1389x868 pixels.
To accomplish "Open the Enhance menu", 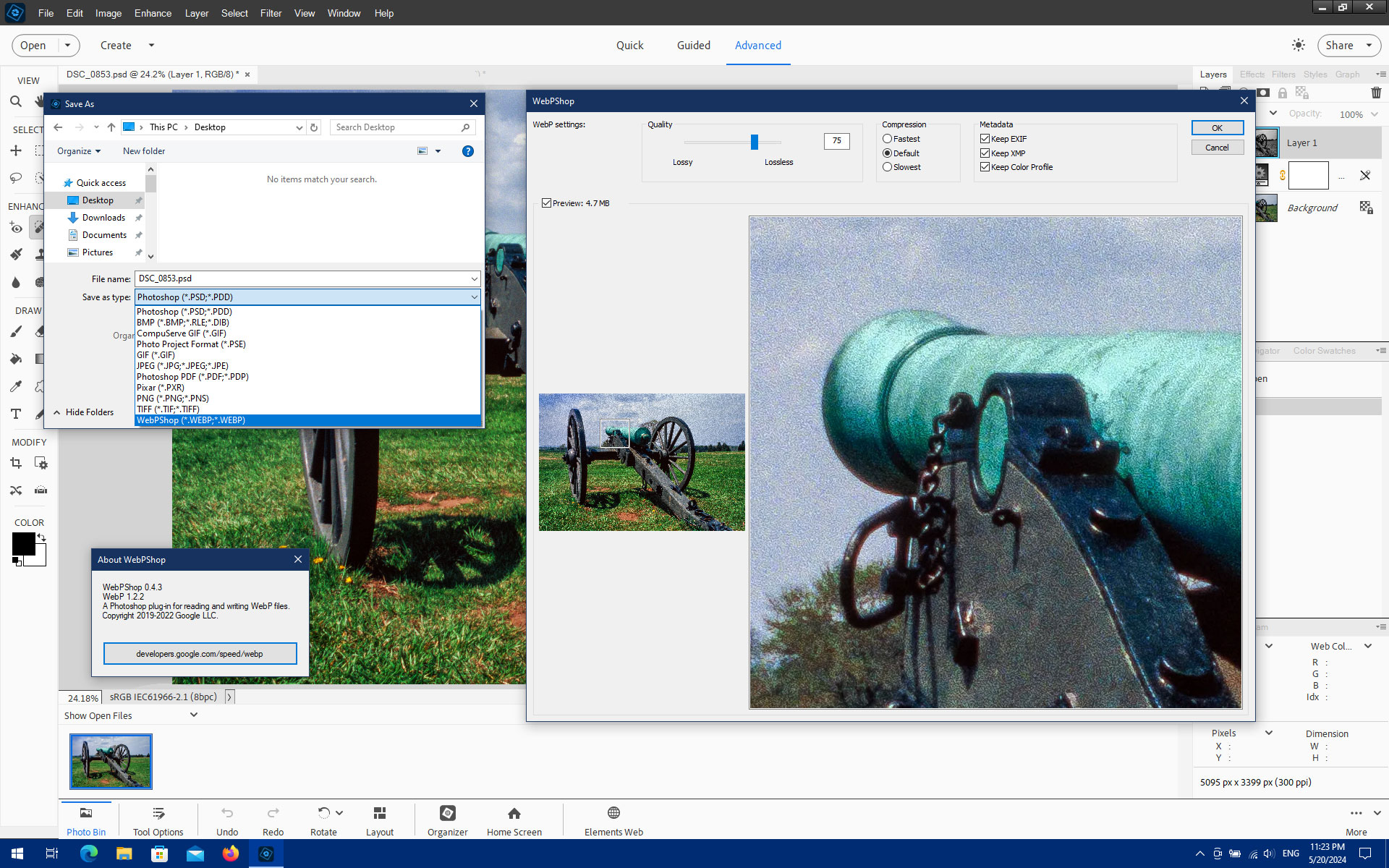I will click(152, 13).
